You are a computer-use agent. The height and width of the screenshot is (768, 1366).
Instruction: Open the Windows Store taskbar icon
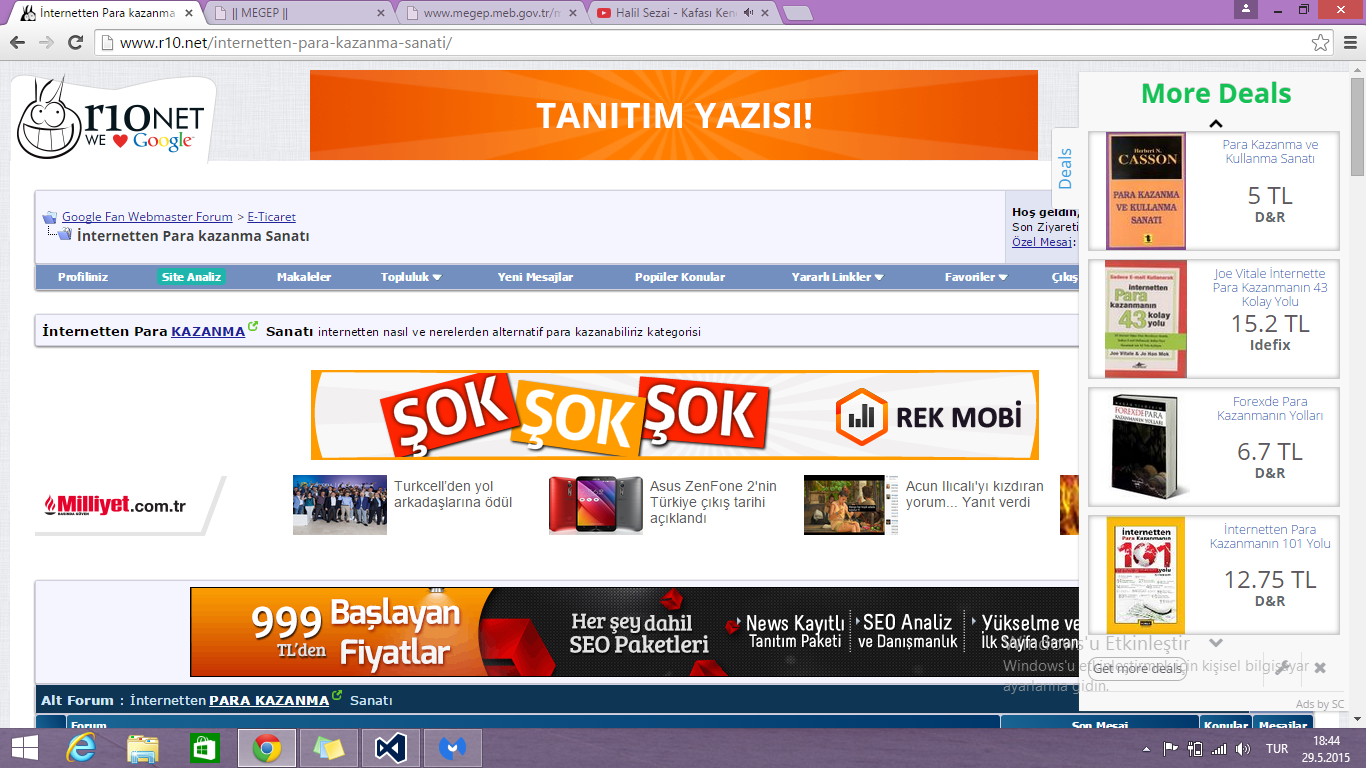point(204,748)
